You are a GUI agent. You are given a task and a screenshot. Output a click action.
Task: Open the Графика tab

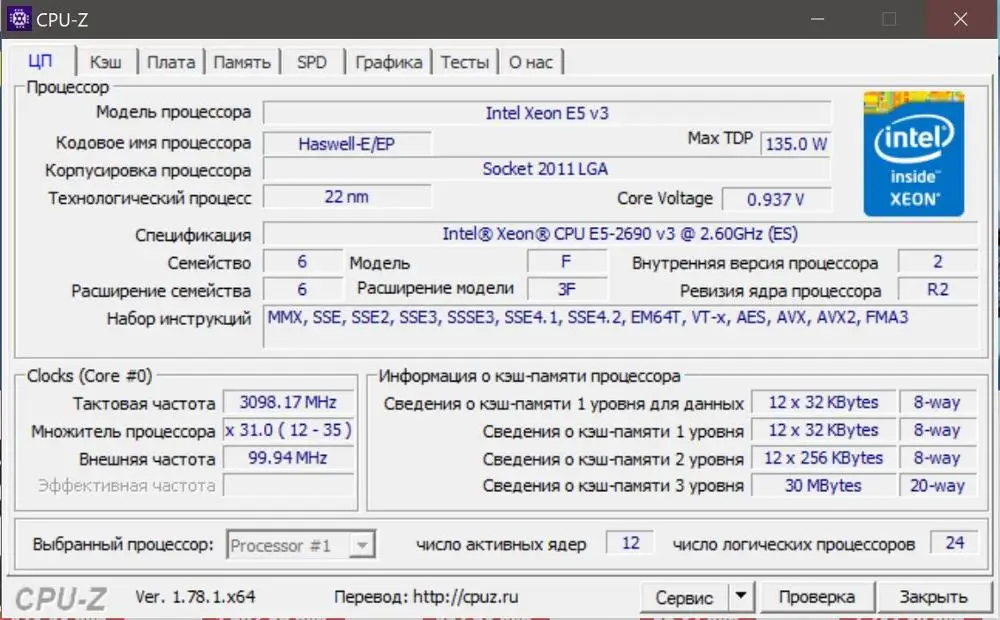(x=388, y=62)
